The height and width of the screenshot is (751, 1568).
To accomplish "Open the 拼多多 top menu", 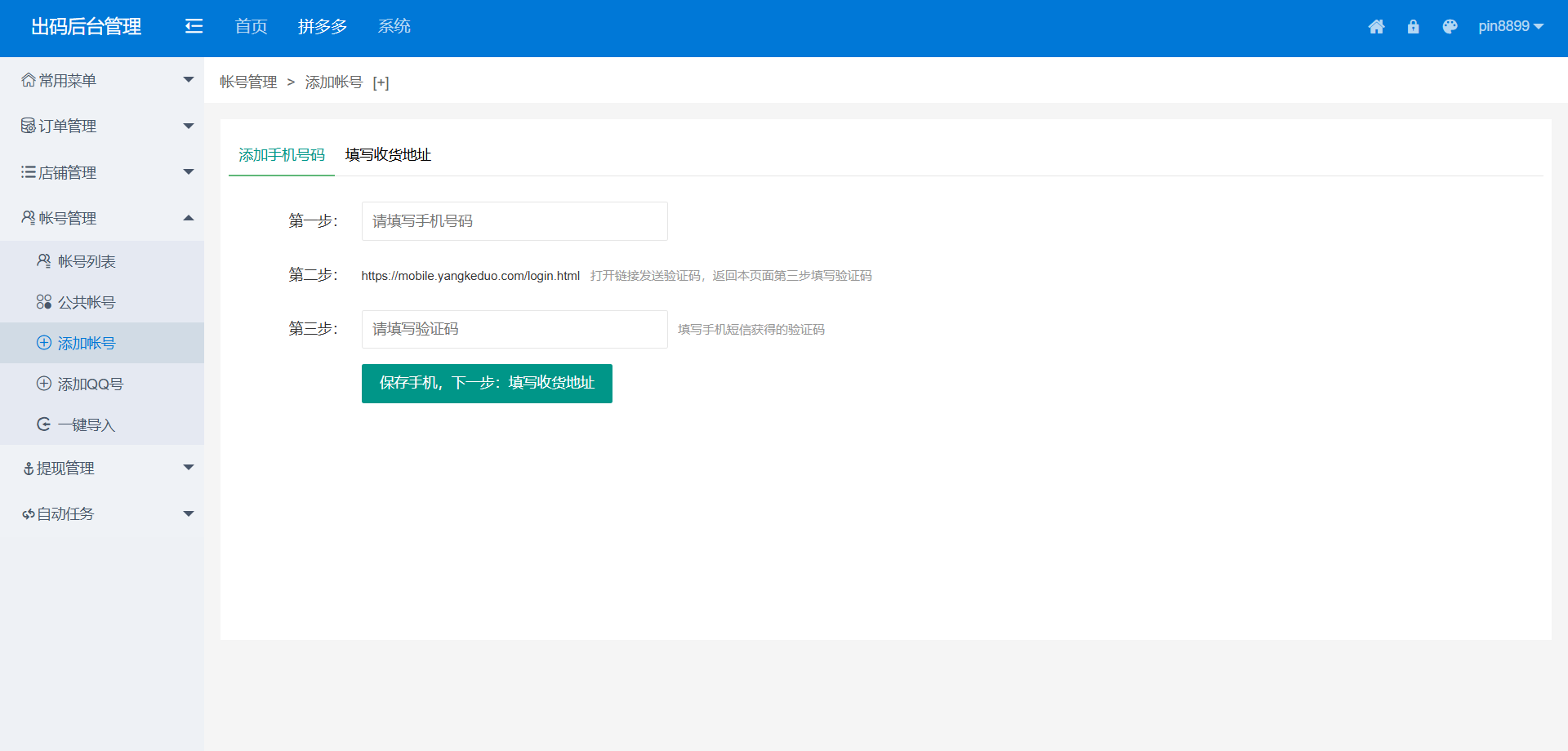I will tap(323, 26).
